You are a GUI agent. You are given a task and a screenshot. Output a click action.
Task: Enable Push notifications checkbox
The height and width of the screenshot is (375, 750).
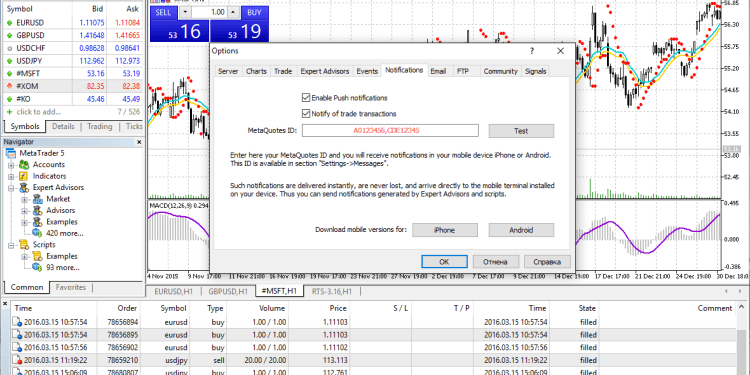tap(306, 98)
